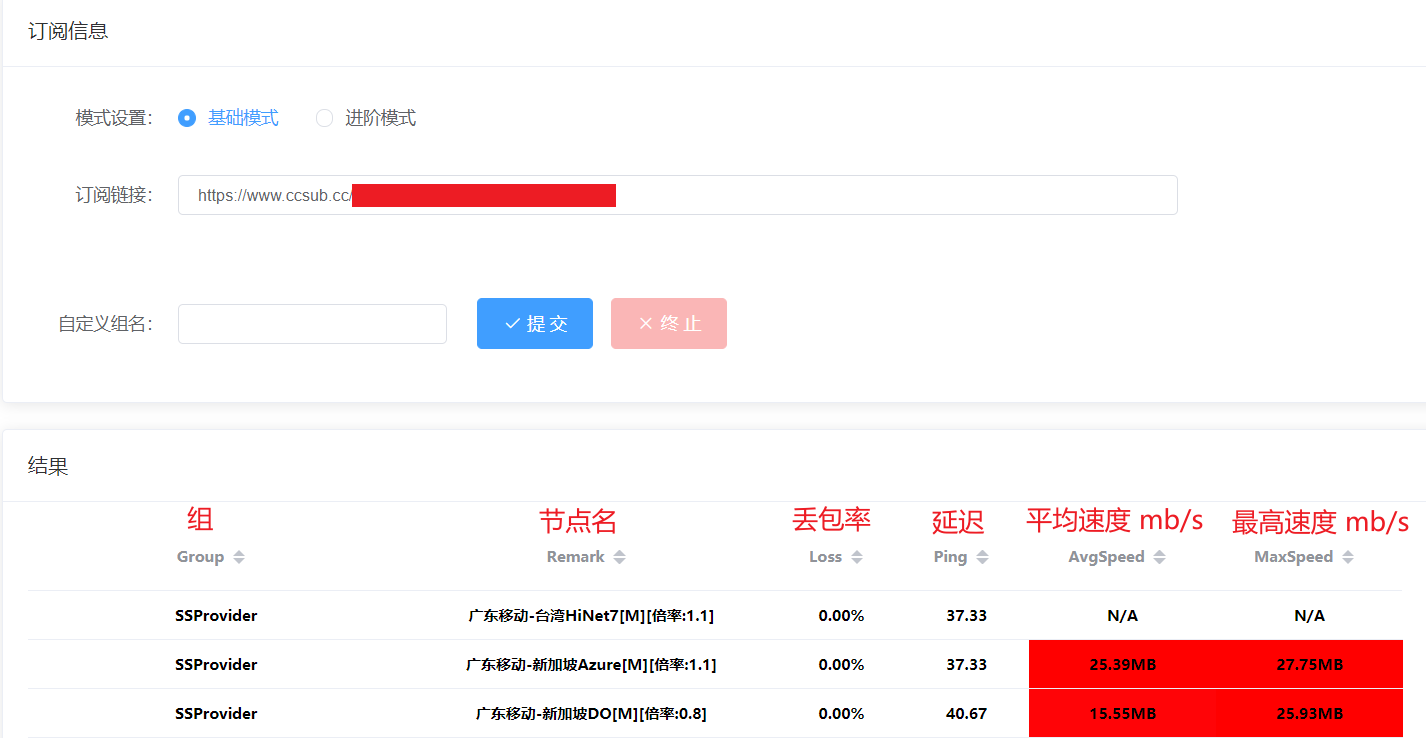1426x738 pixels.
Task: Click the 25.39MB red AvgSpeed cell
Action: (x=1122, y=665)
